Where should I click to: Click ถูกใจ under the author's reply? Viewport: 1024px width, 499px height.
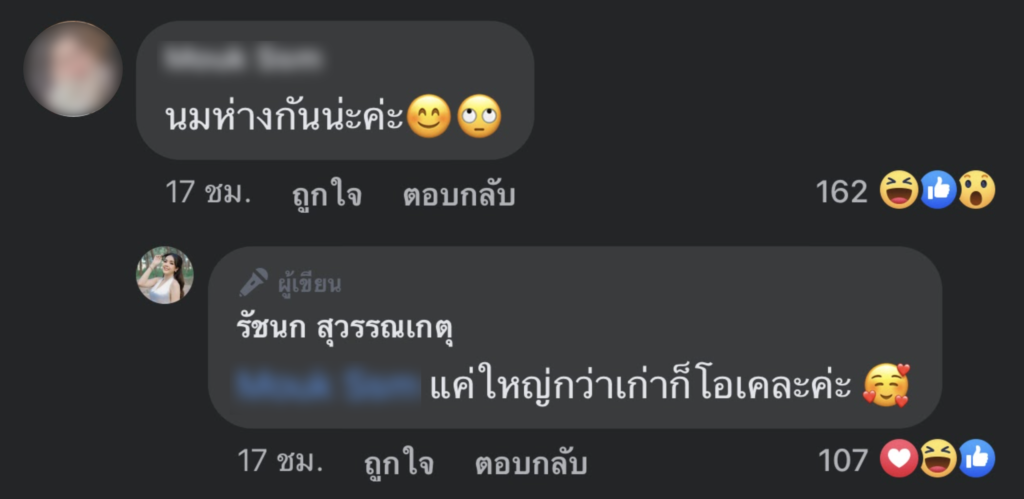tap(398, 462)
